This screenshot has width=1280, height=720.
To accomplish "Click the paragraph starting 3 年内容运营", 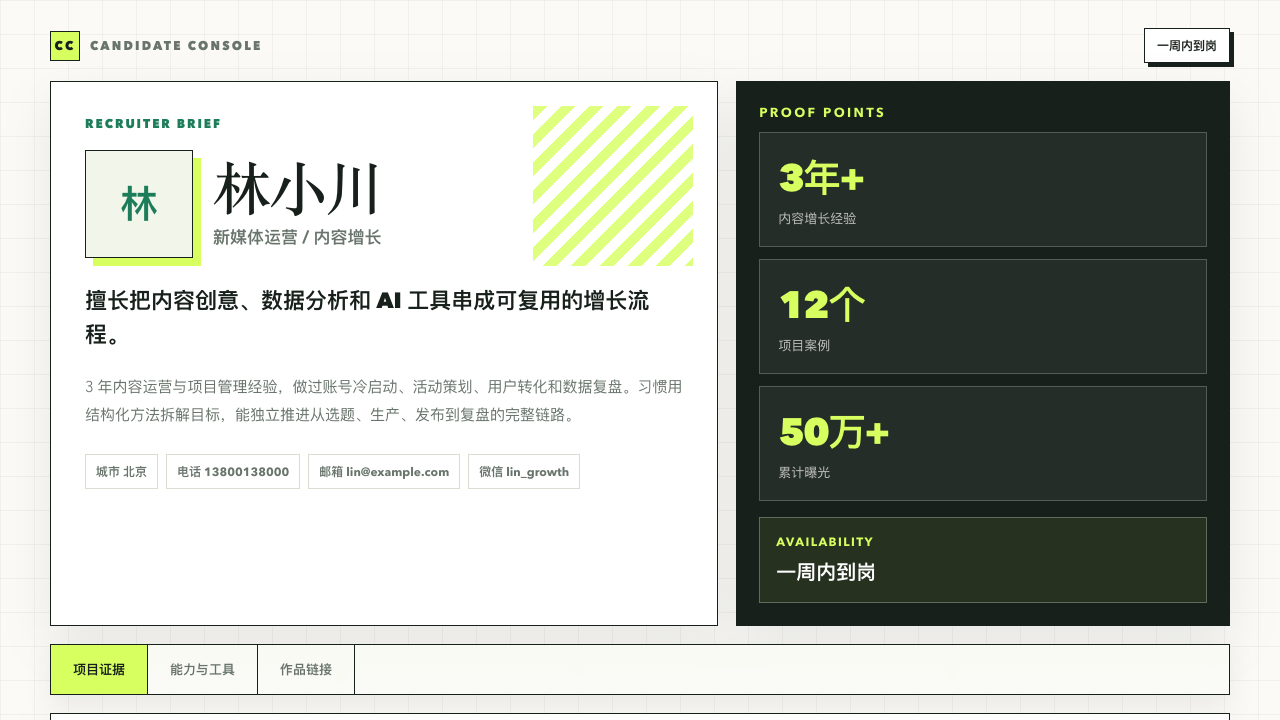I will (x=384, y=400).
